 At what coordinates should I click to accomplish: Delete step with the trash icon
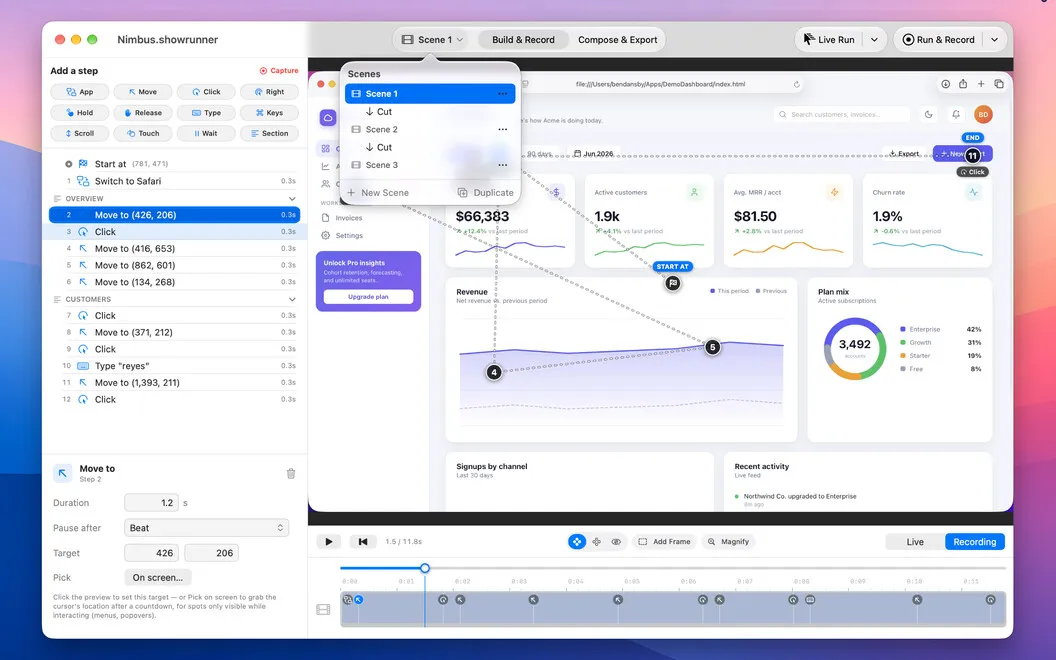pyautogui.click(x=291, y=473)
